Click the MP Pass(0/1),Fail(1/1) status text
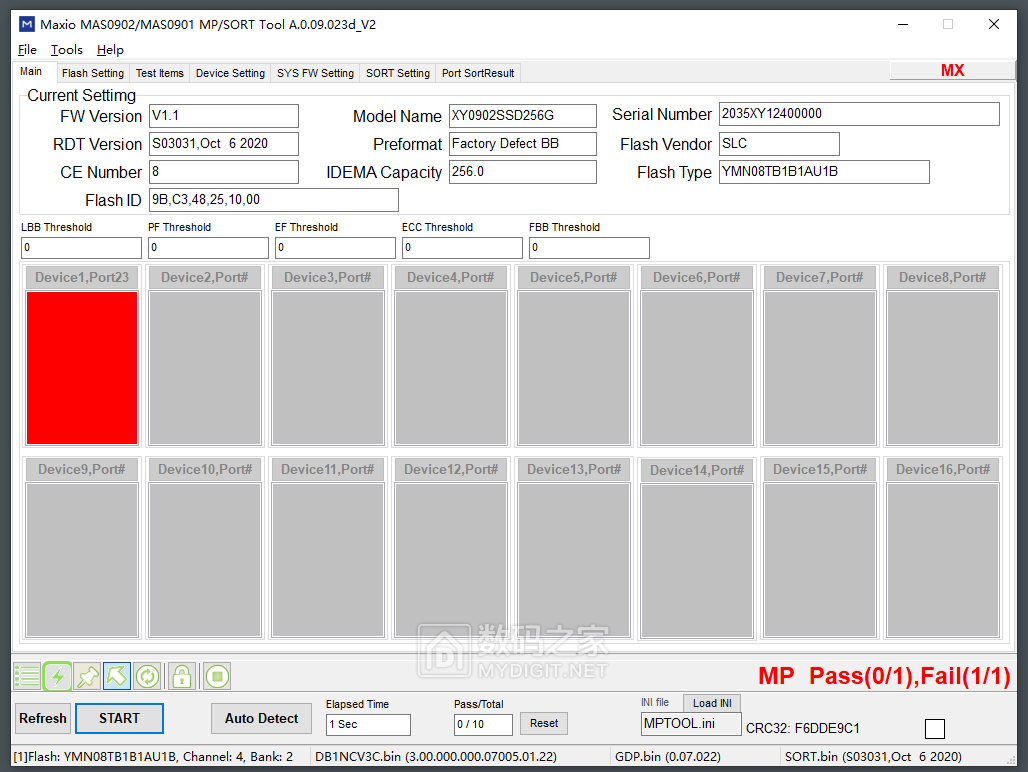 tap(884, 676)
